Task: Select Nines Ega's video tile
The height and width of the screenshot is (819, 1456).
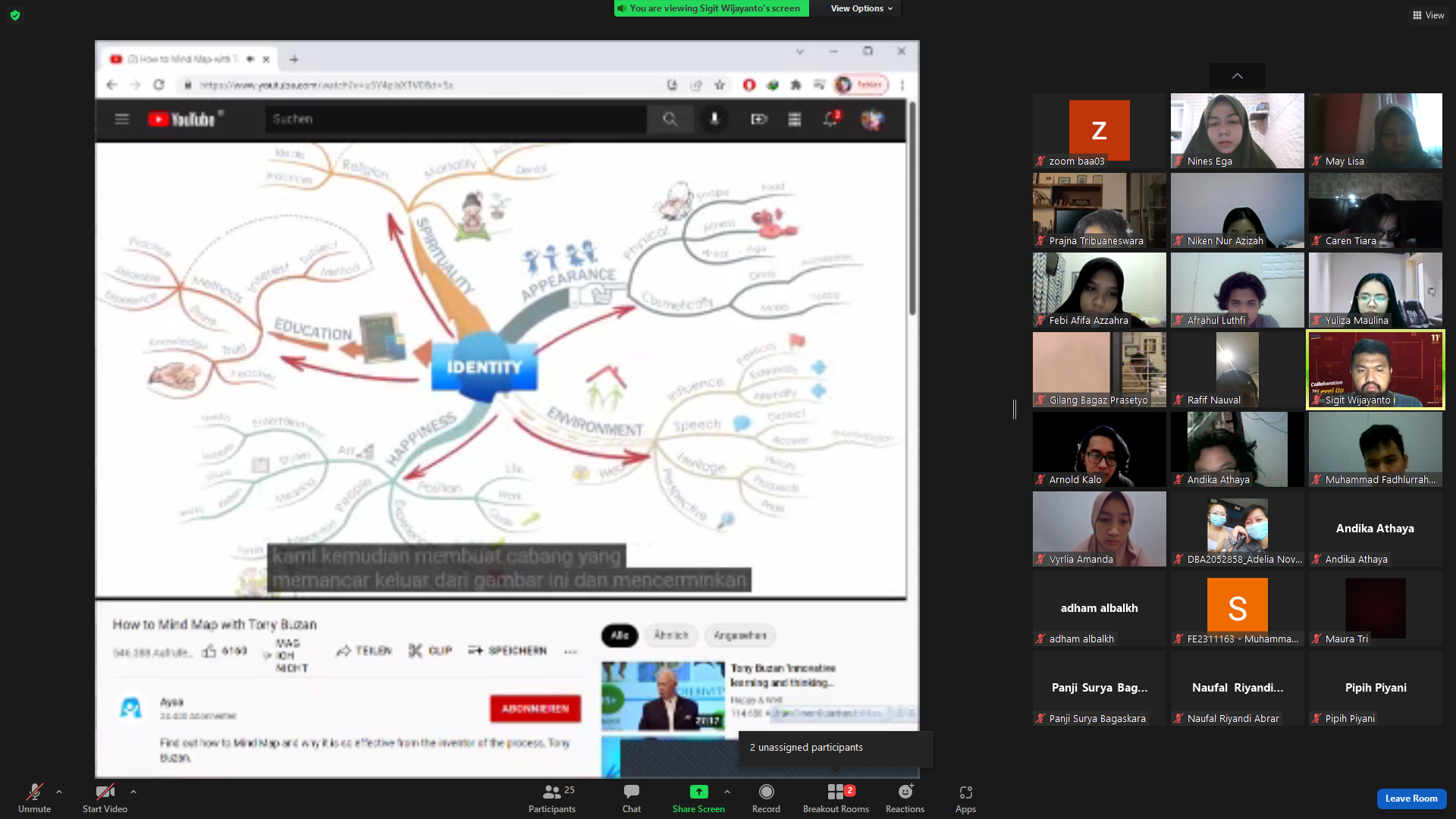Action: click(1238, 130)
